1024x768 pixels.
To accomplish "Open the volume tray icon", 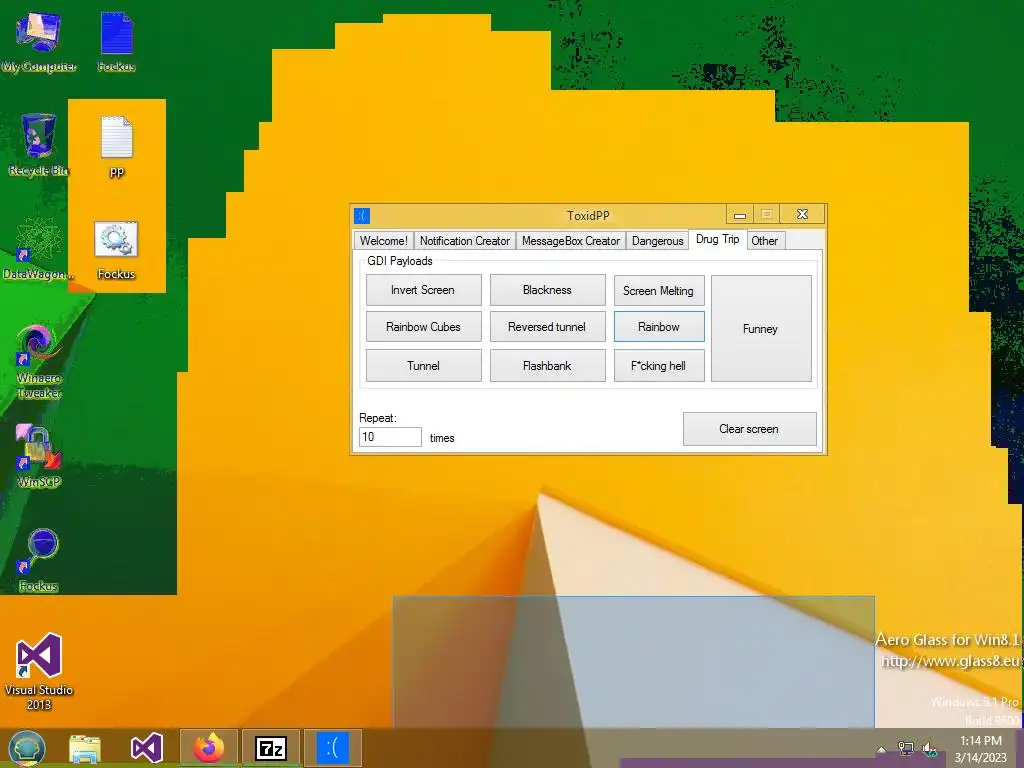I will [929, 749].
